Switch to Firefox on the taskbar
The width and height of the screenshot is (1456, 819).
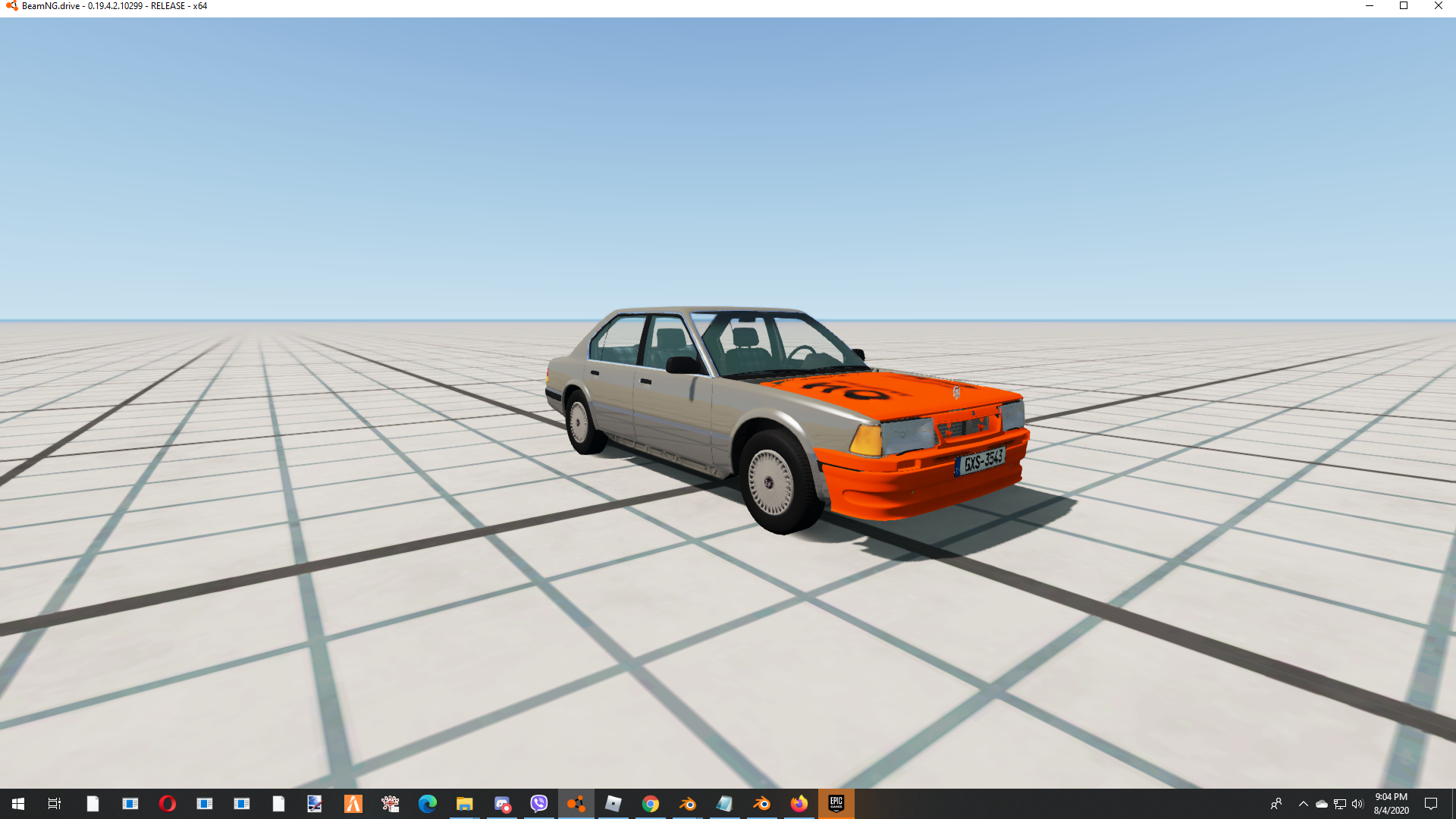tap(799, 804)
